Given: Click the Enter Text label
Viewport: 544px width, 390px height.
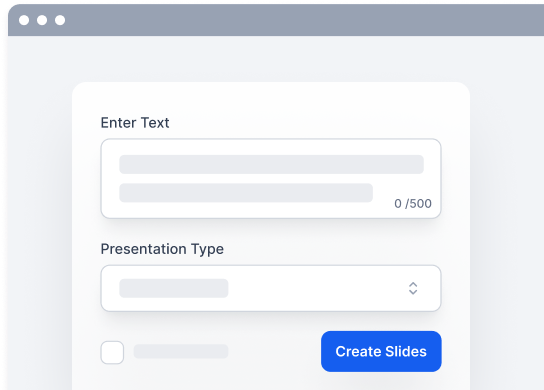Looking at the screenshot, I should tap(135, 122).
